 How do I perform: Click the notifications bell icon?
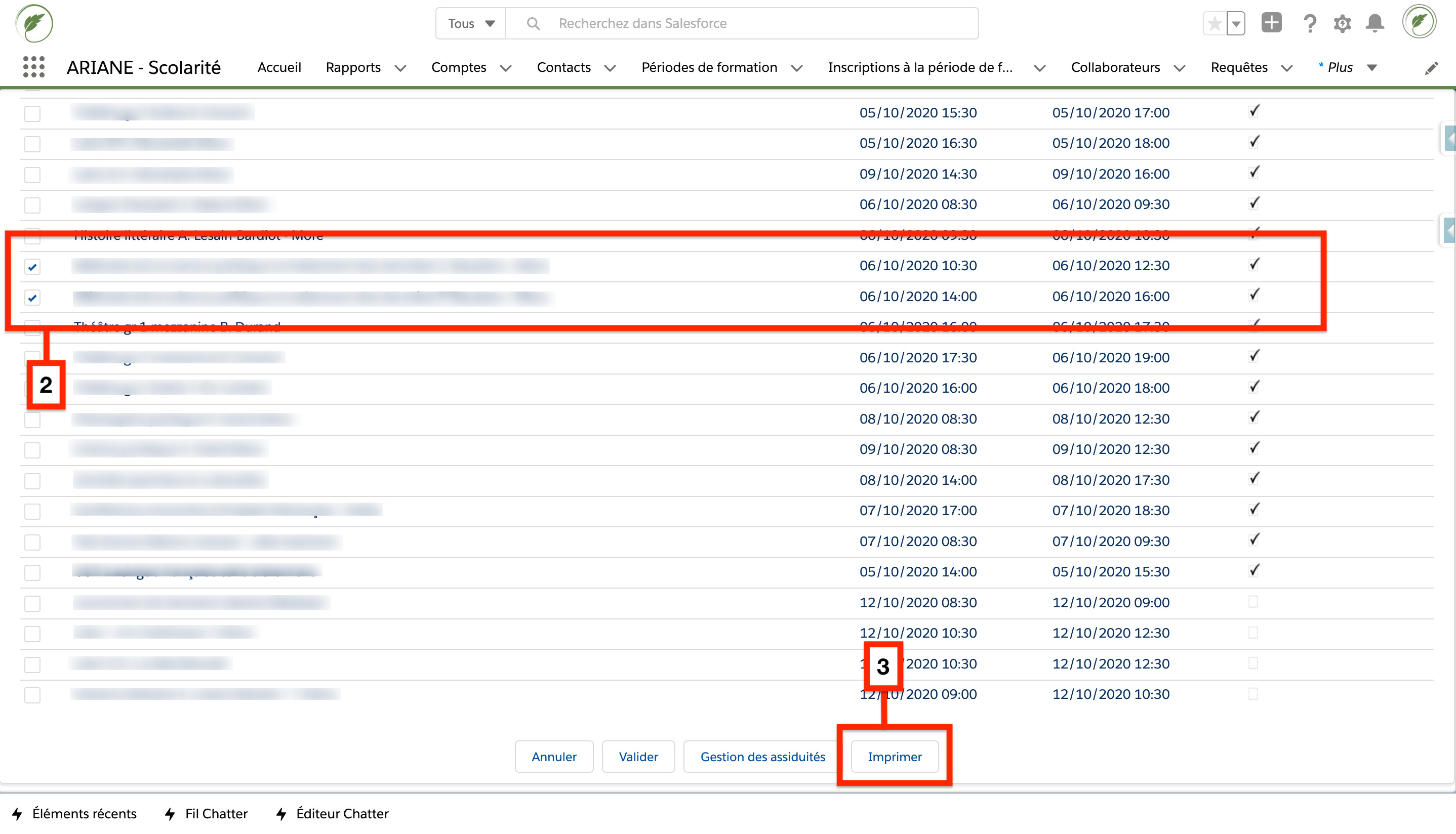point(1374,23)
